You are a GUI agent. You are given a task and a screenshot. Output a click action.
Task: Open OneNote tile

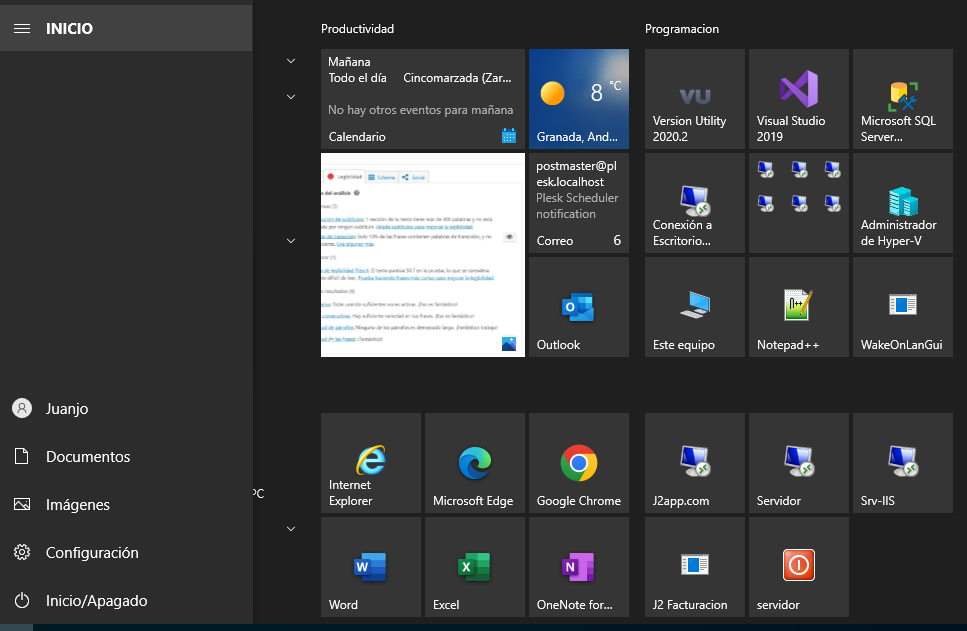pos(578,567)
